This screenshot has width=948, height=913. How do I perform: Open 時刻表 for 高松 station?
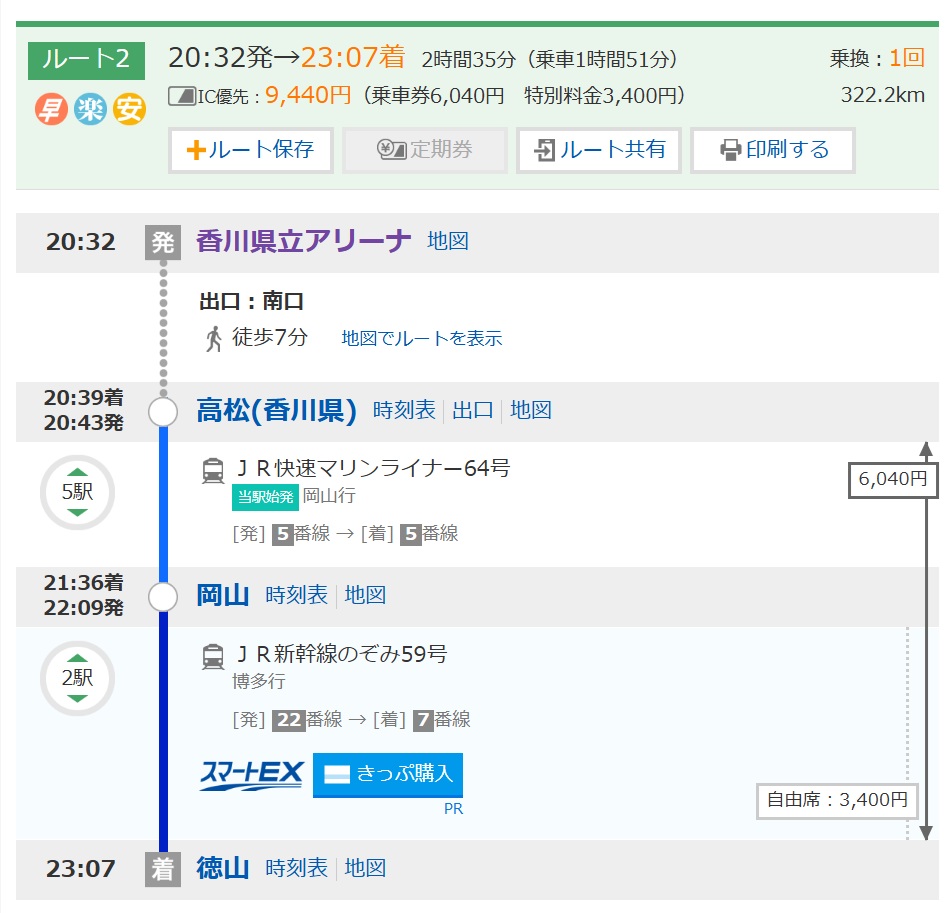pyautogui.click(x=404, y=410)
